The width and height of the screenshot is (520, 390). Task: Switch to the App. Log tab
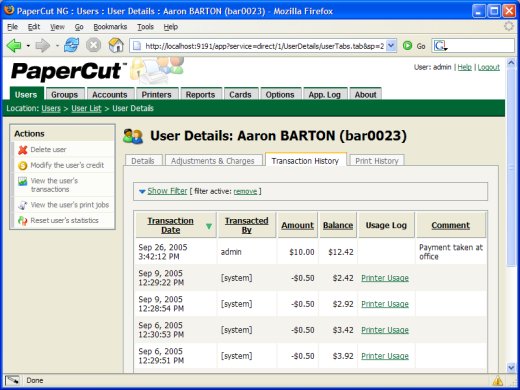click(x=325, y=94)
